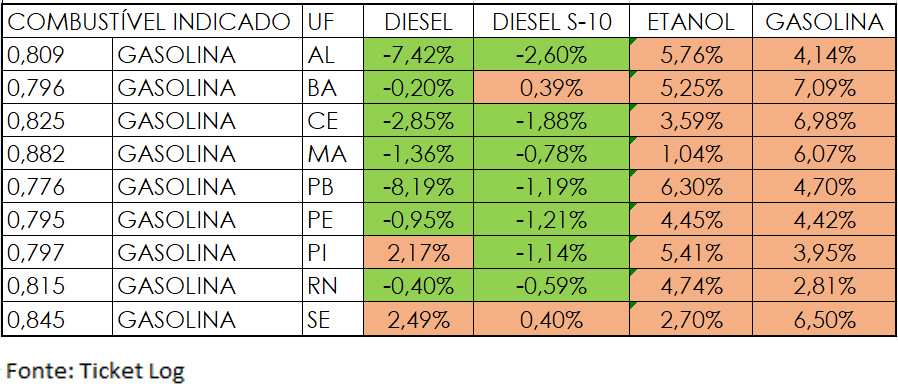Click the GASOLINA column header on the right
Screen dimensions: 898x391
[824, 22]
